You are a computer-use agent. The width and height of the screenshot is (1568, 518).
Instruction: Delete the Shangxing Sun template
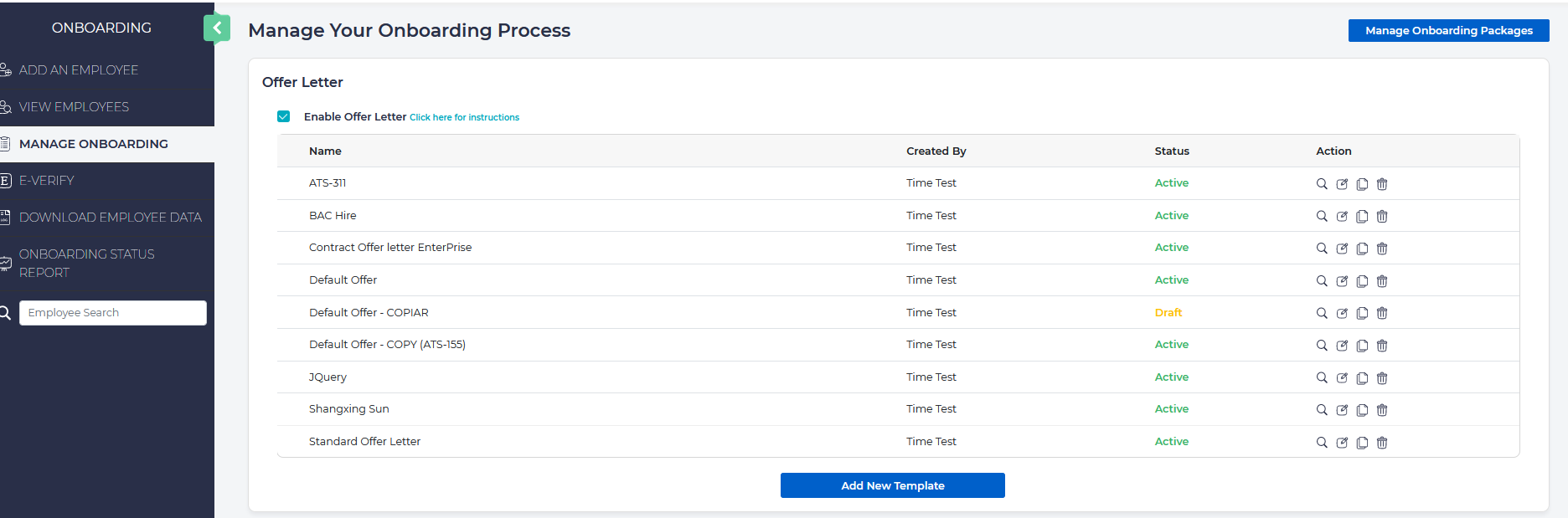pyautogui.click(x=1382, y=410)
